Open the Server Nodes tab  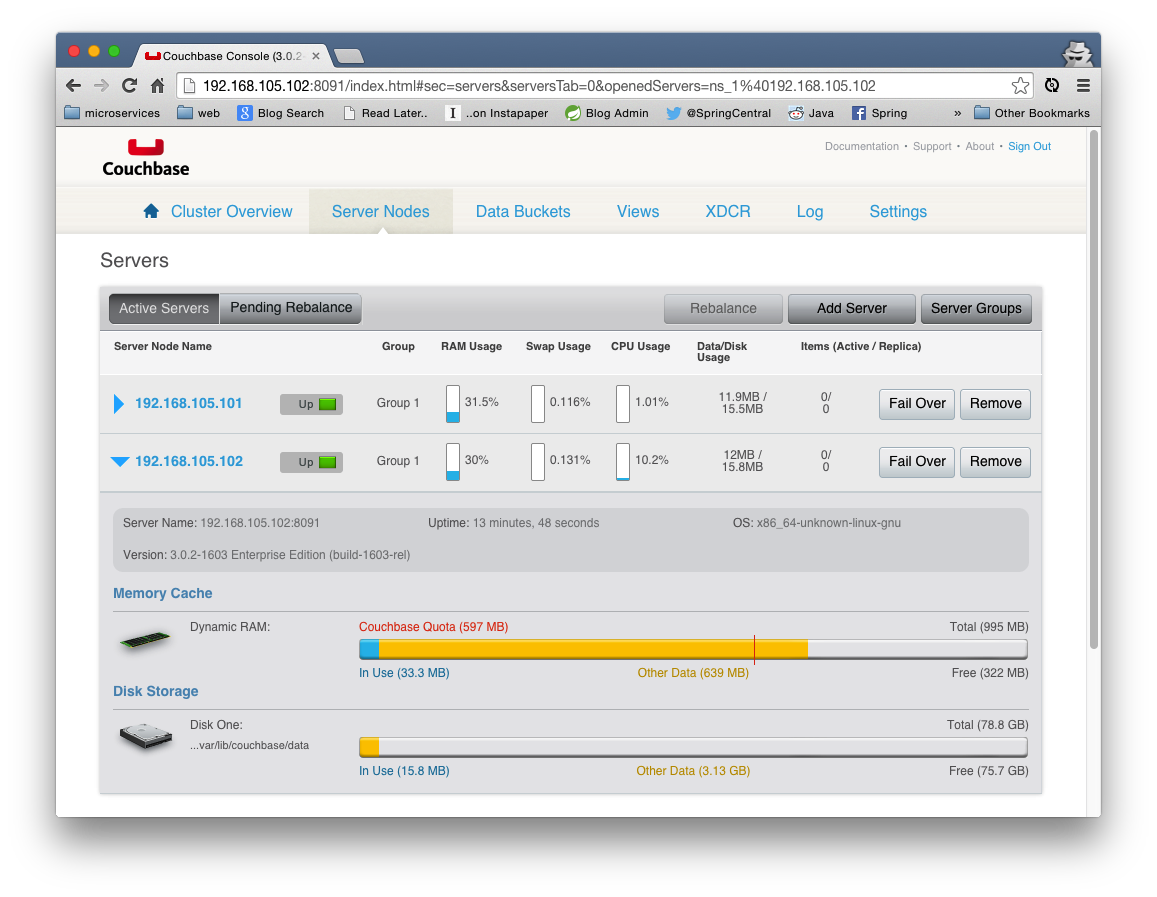click(x=380, y=212)
